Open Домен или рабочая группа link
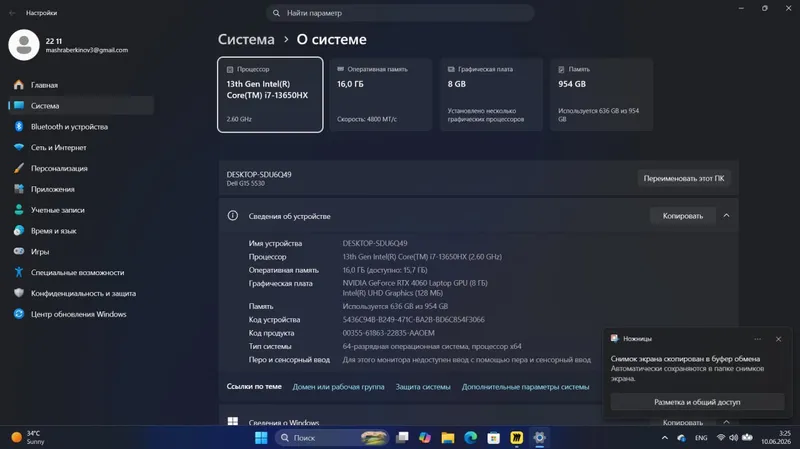800x449 pixels. click(x=338, y=387)
